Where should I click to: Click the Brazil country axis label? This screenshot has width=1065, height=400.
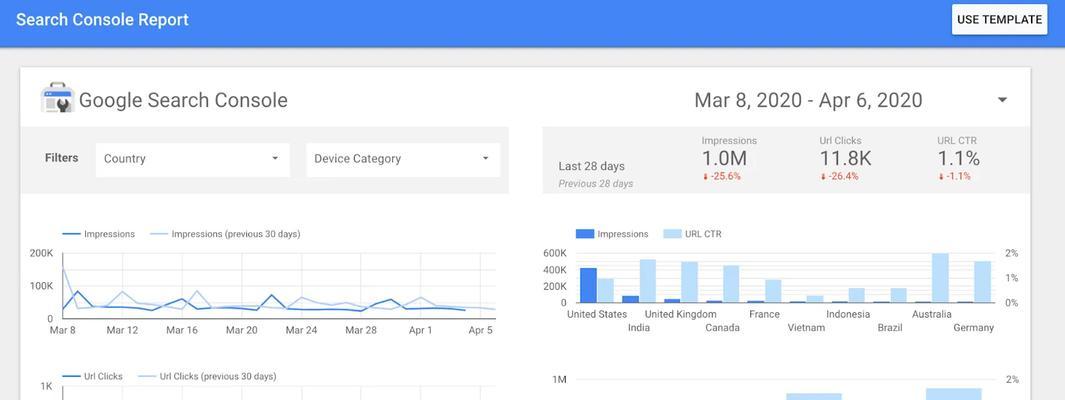coord(890,328)
